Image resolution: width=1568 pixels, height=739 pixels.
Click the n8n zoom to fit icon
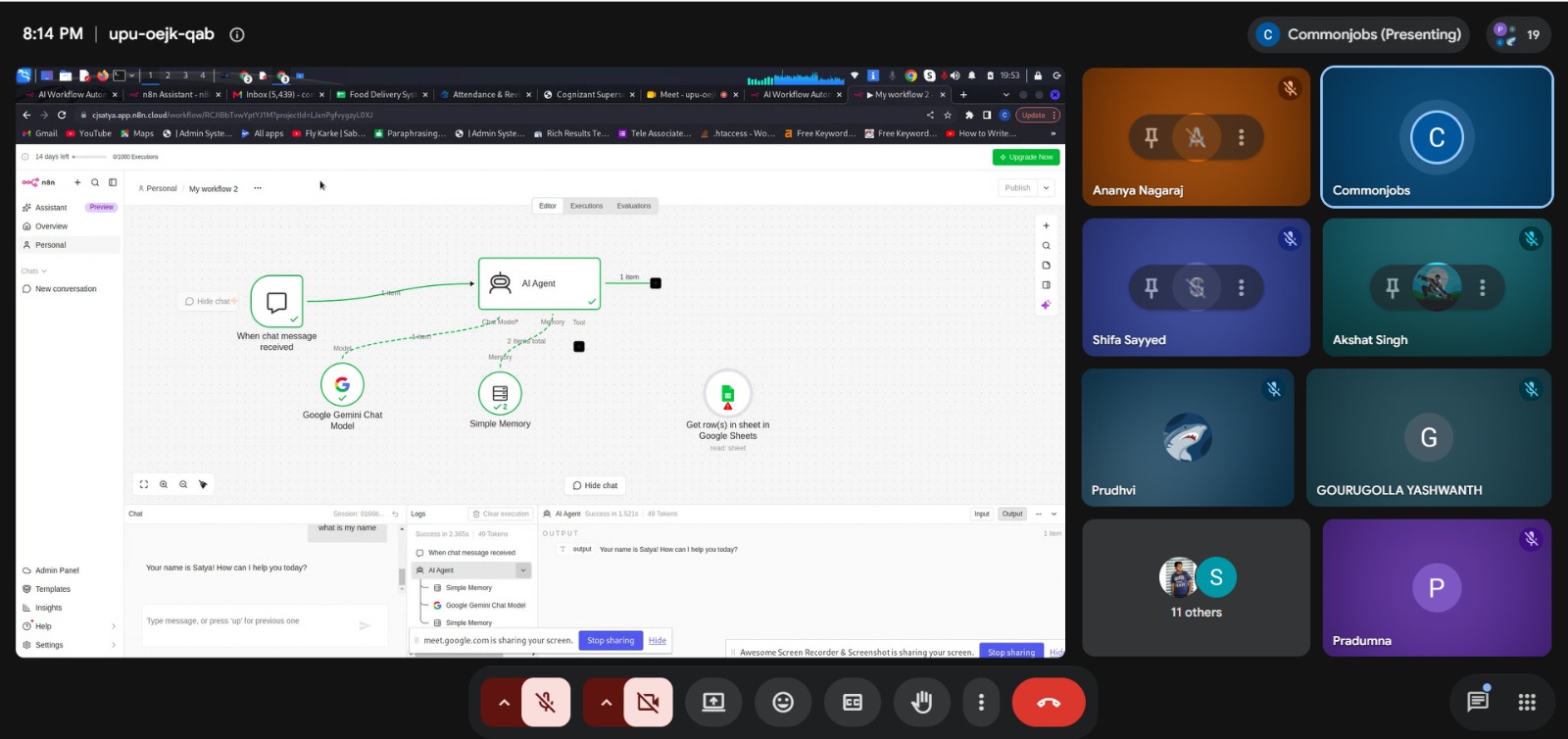pos(144,484)
